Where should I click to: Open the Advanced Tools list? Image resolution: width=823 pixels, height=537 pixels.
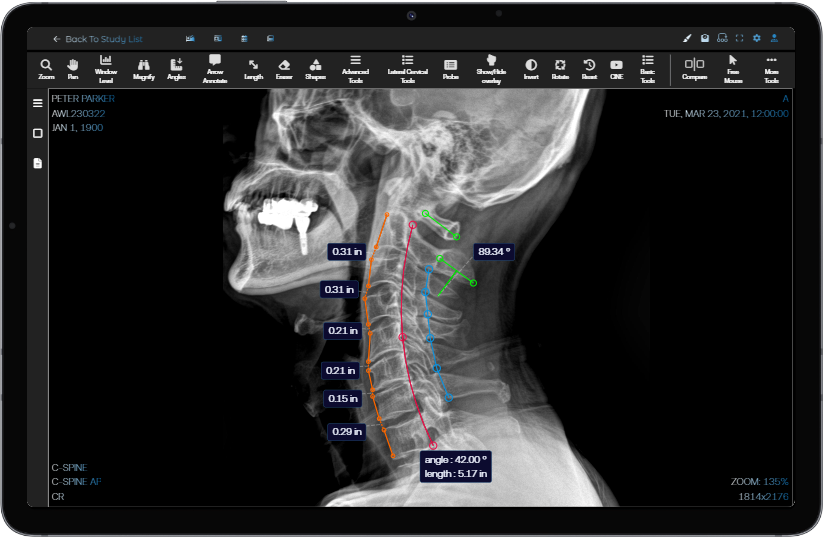(x=355, y=68)
